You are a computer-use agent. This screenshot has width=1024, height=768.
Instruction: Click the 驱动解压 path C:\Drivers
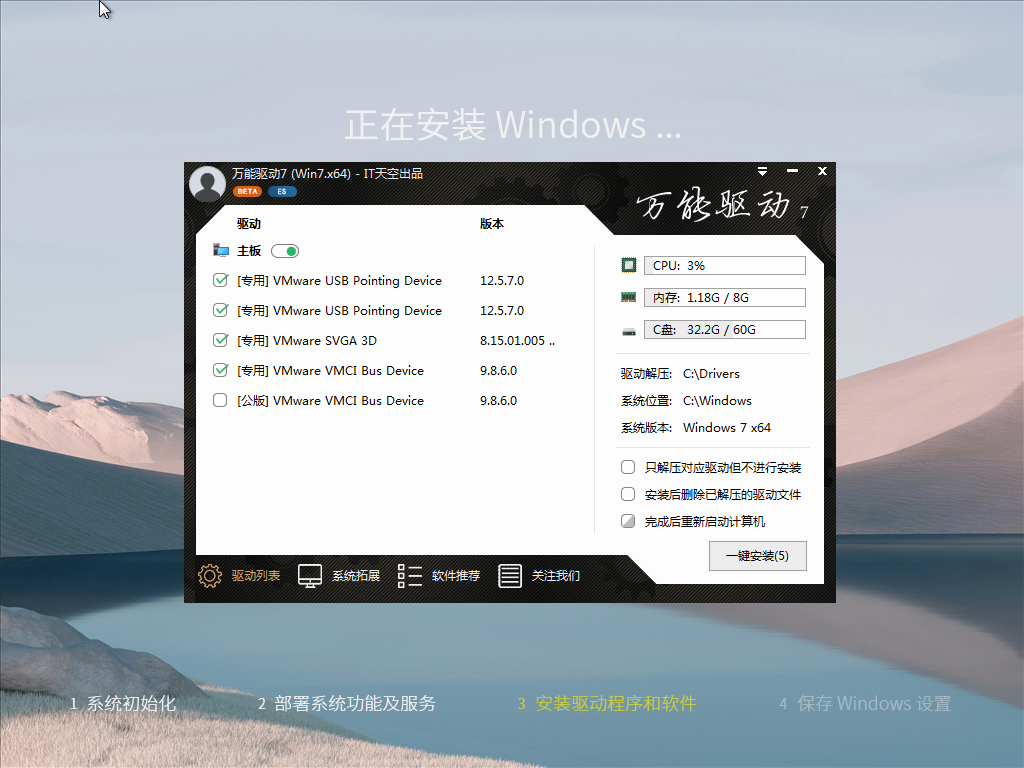(711, 374)
